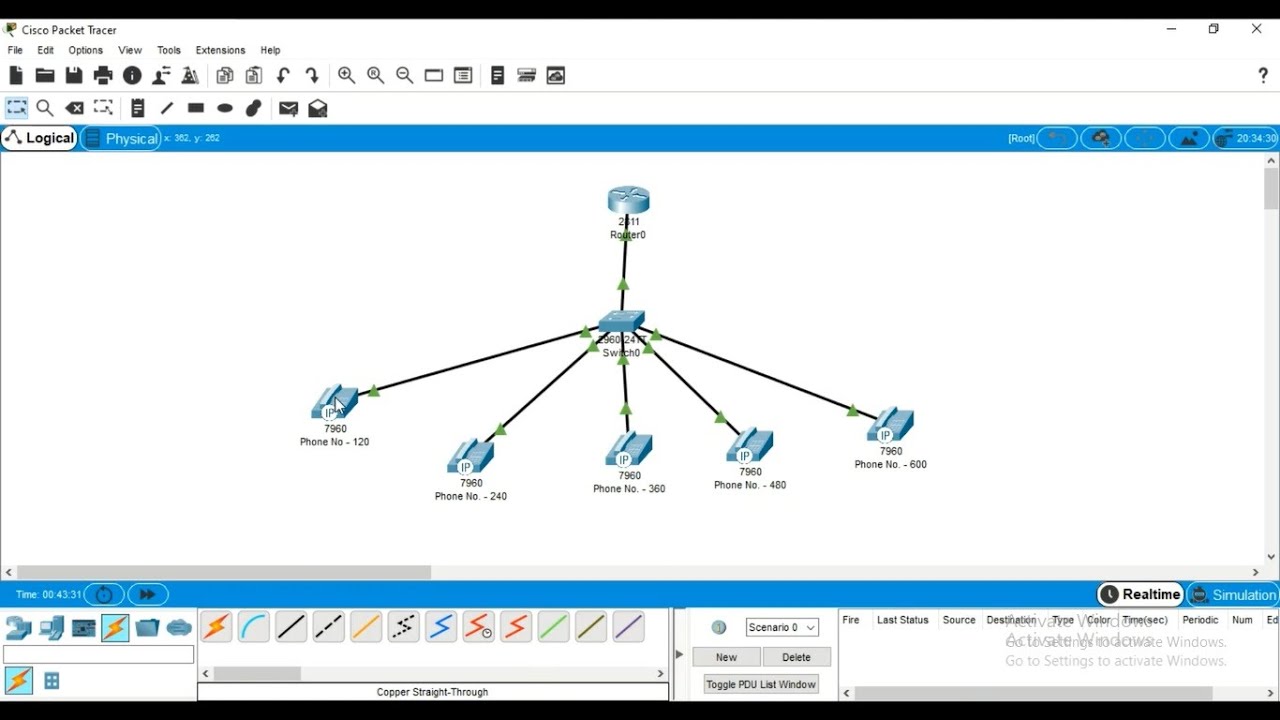Screen dimensions: 1280x720
Task: Pick the dotted Phone cable
Action: tap(403, 627)
